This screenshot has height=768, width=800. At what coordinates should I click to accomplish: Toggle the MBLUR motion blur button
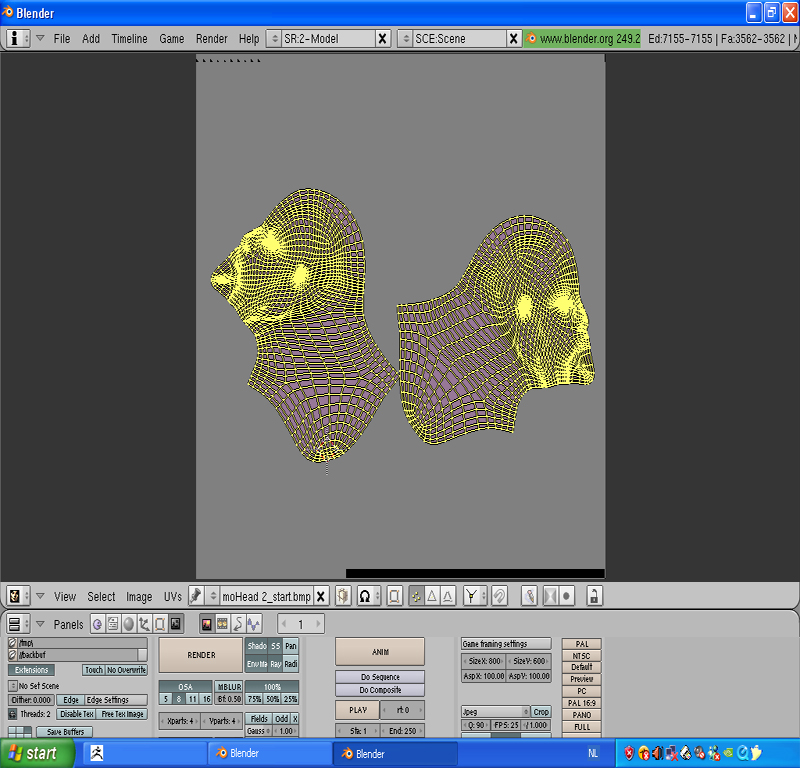[x=229, y=687]
